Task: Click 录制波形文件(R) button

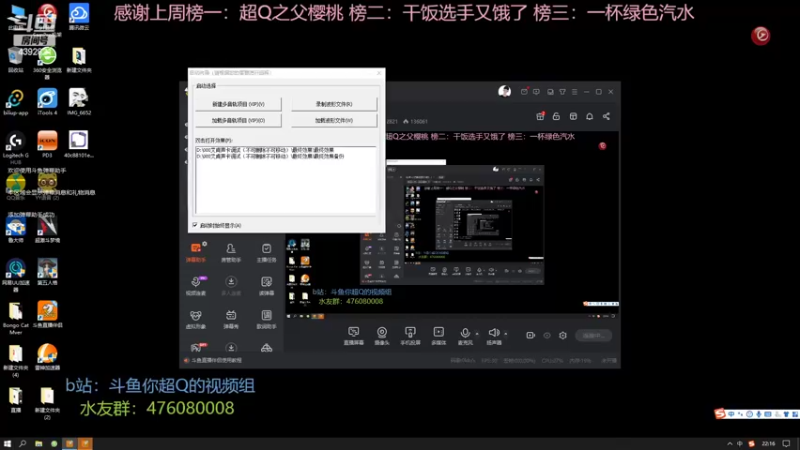Action: [334, 104]
